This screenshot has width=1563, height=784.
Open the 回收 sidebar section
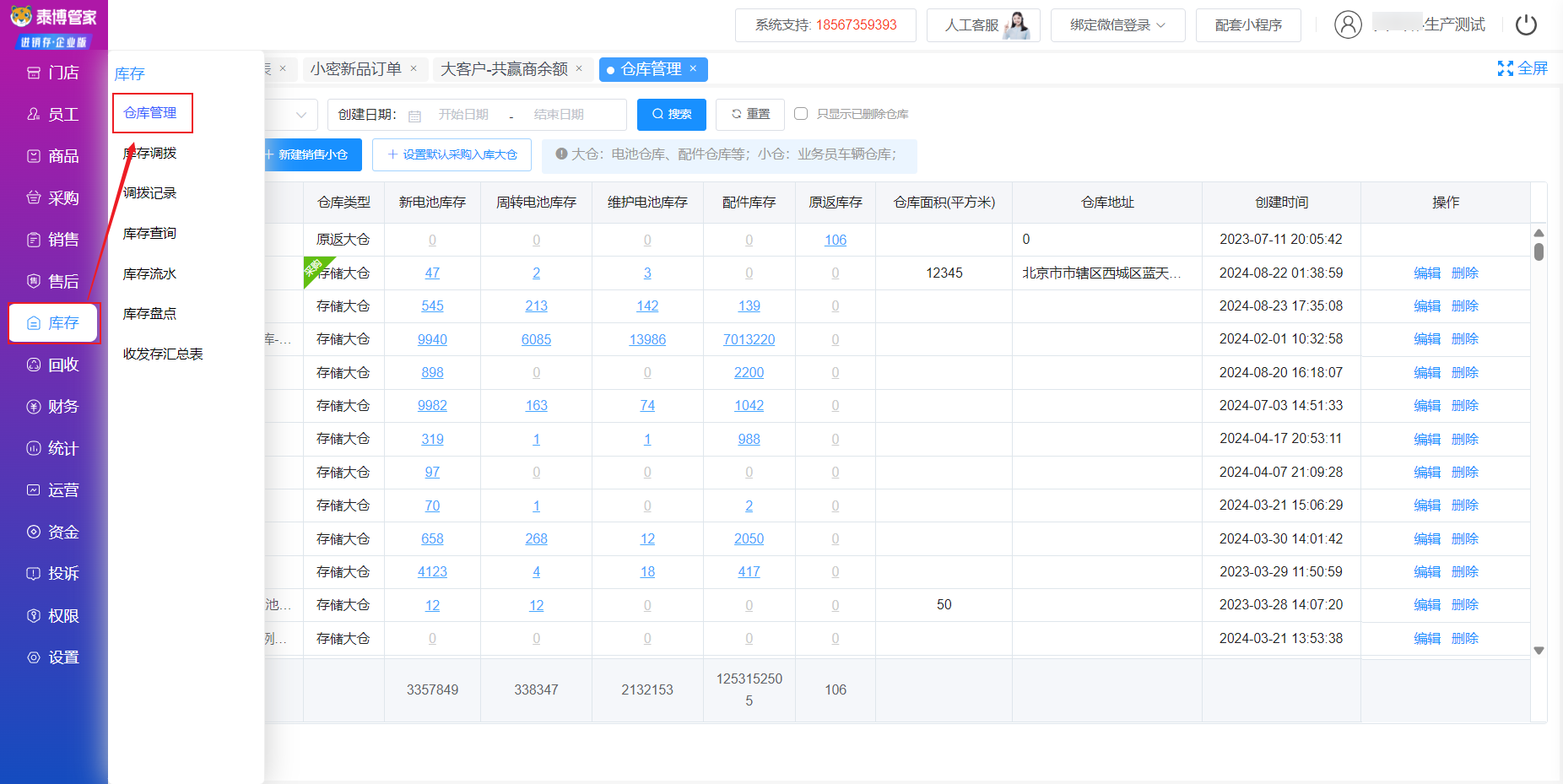pyautogui.click(x=53, y=365)
